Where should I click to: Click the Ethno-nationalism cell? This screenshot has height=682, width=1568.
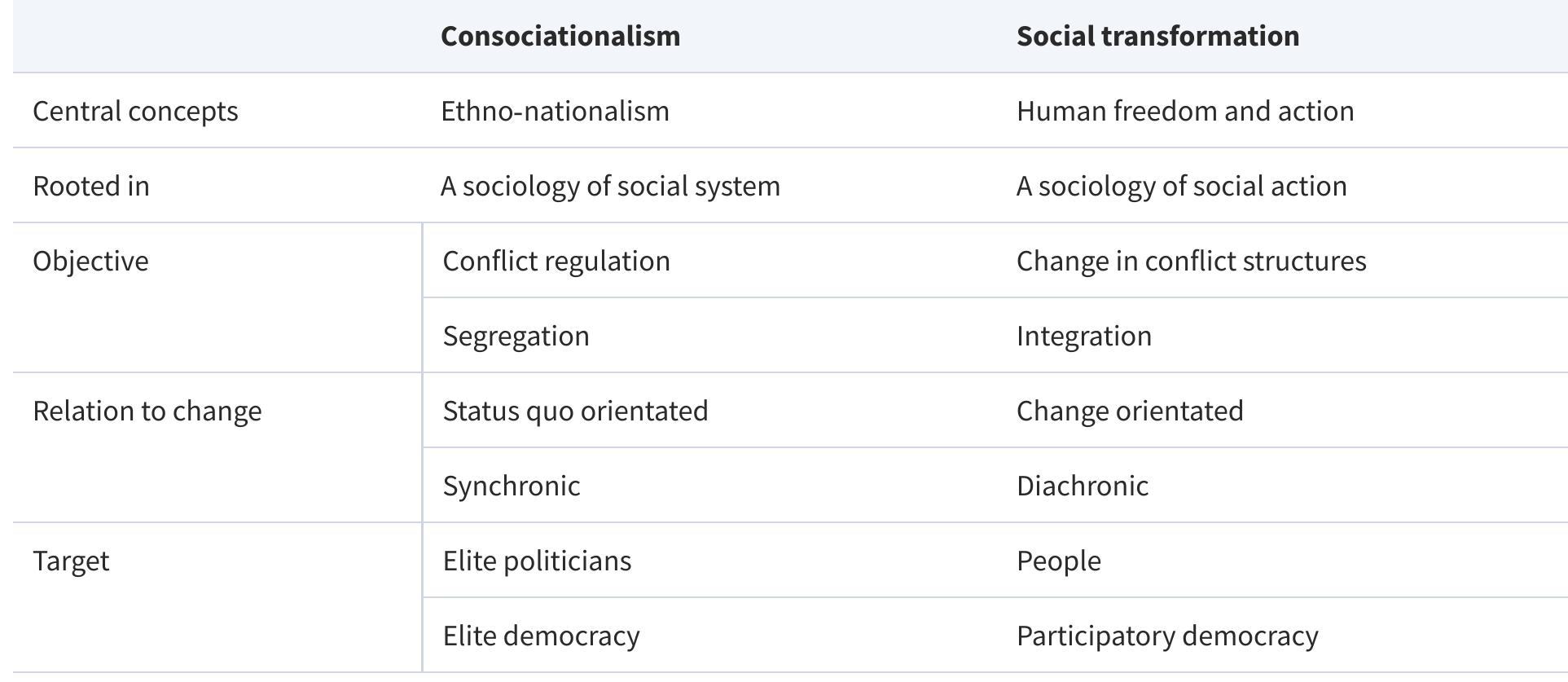click(x=555, y=111)
